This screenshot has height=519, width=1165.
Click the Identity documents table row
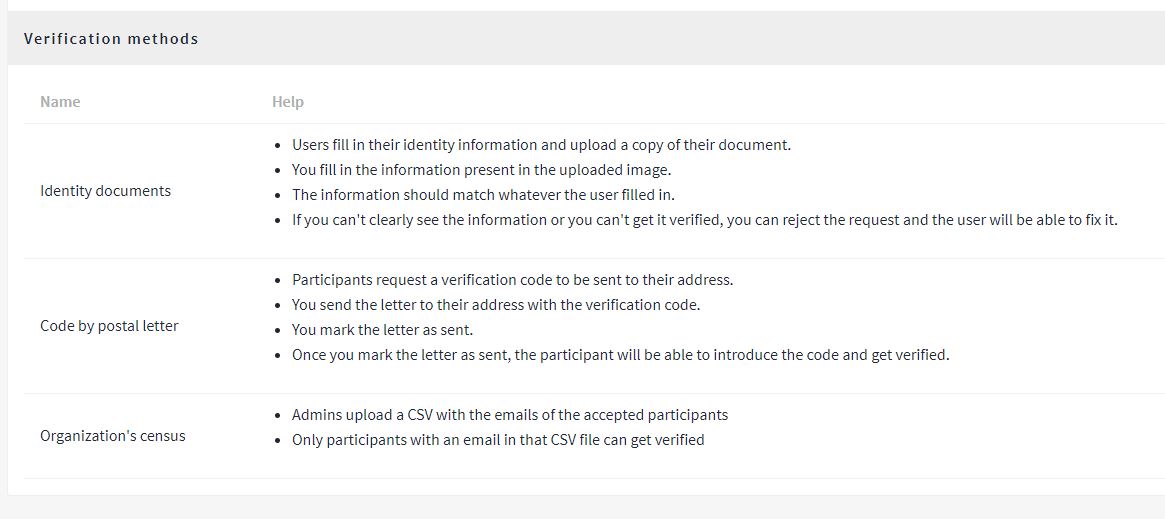(594, 191)
